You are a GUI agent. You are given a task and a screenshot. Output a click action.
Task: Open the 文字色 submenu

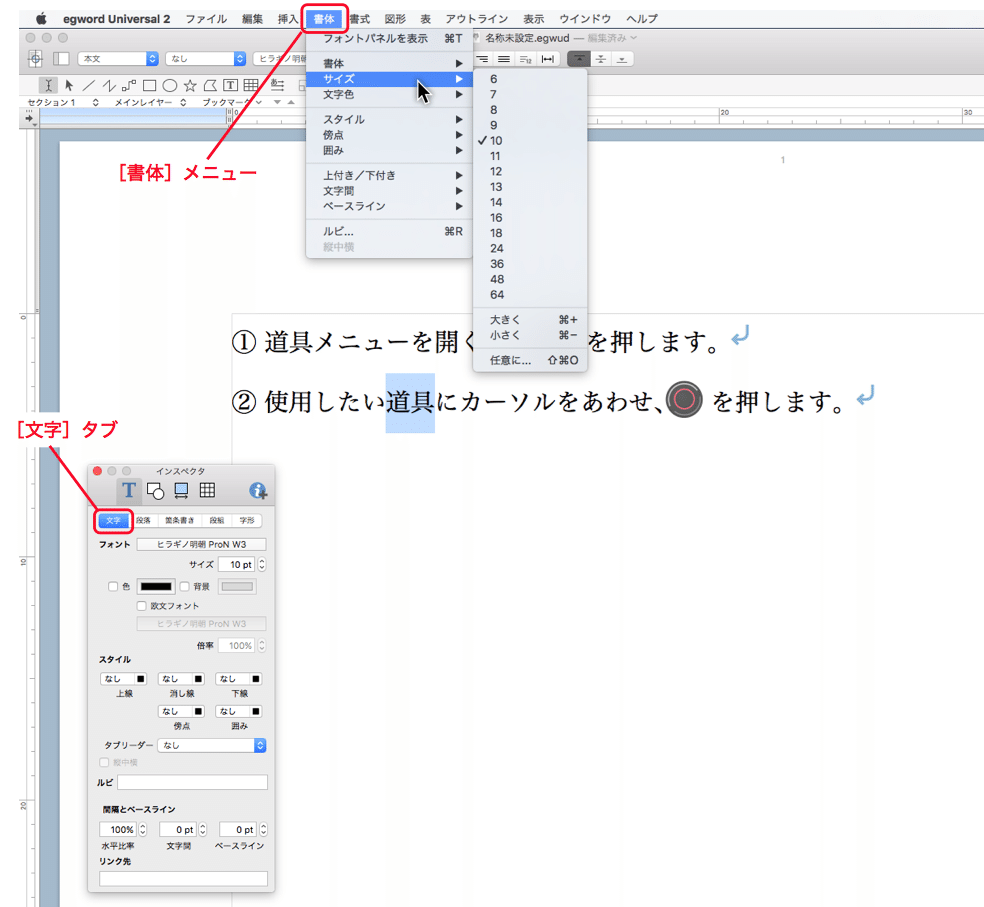click(389, 94)
